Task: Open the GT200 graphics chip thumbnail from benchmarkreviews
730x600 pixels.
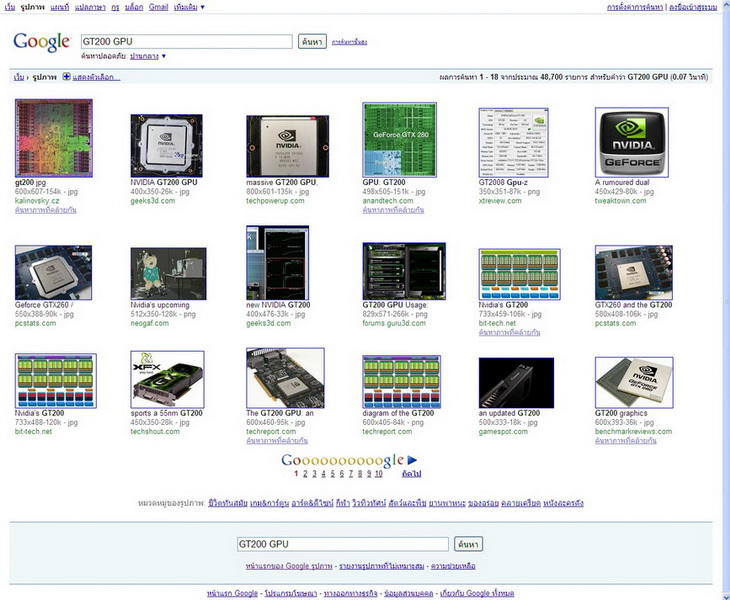Action: (x=634, y=383)
